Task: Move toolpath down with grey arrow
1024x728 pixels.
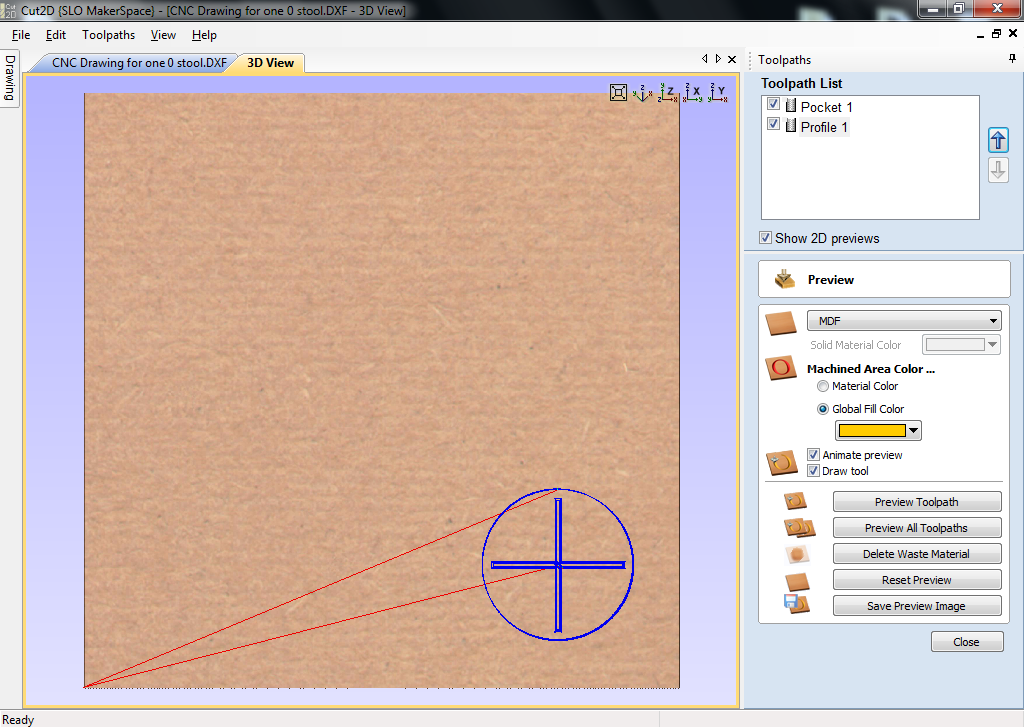Action: (998, 170)
